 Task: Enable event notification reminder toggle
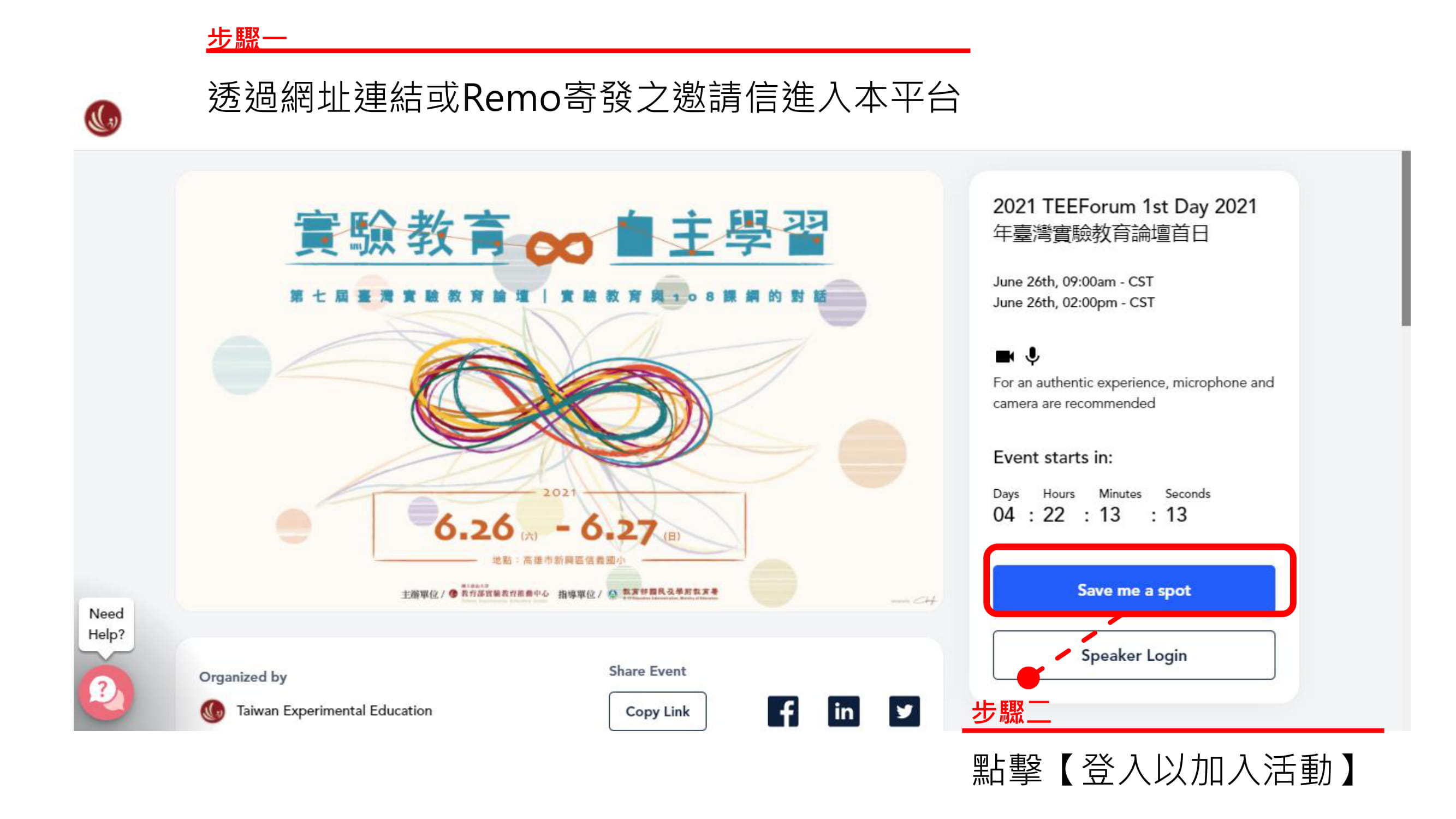pyautogui.click(x=1137, y=589)
